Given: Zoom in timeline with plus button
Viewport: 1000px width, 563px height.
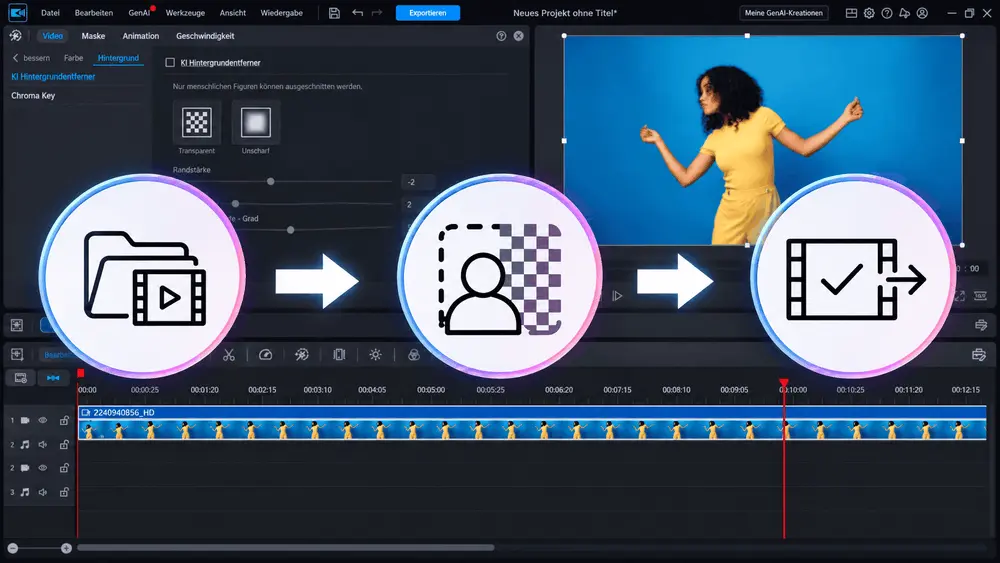Looking at the screenshot, I should [x=66, y=548].
